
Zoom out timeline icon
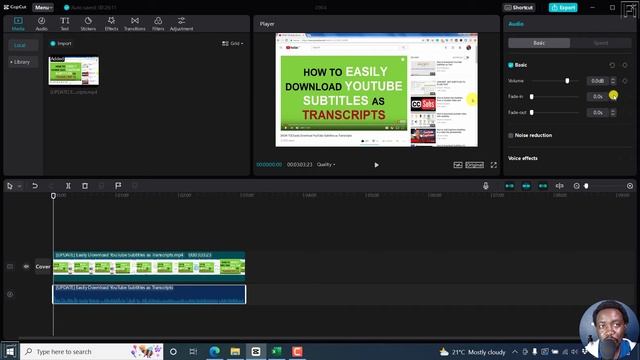tap(576, 186)
